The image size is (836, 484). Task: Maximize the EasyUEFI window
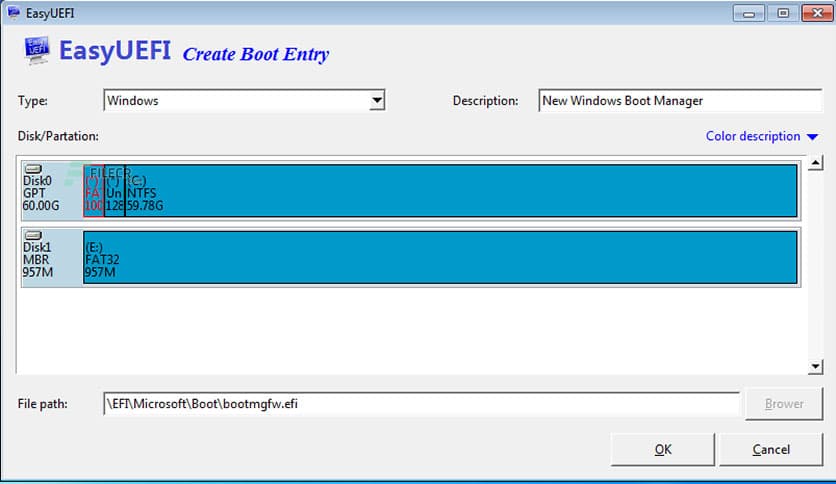[783, 13]
